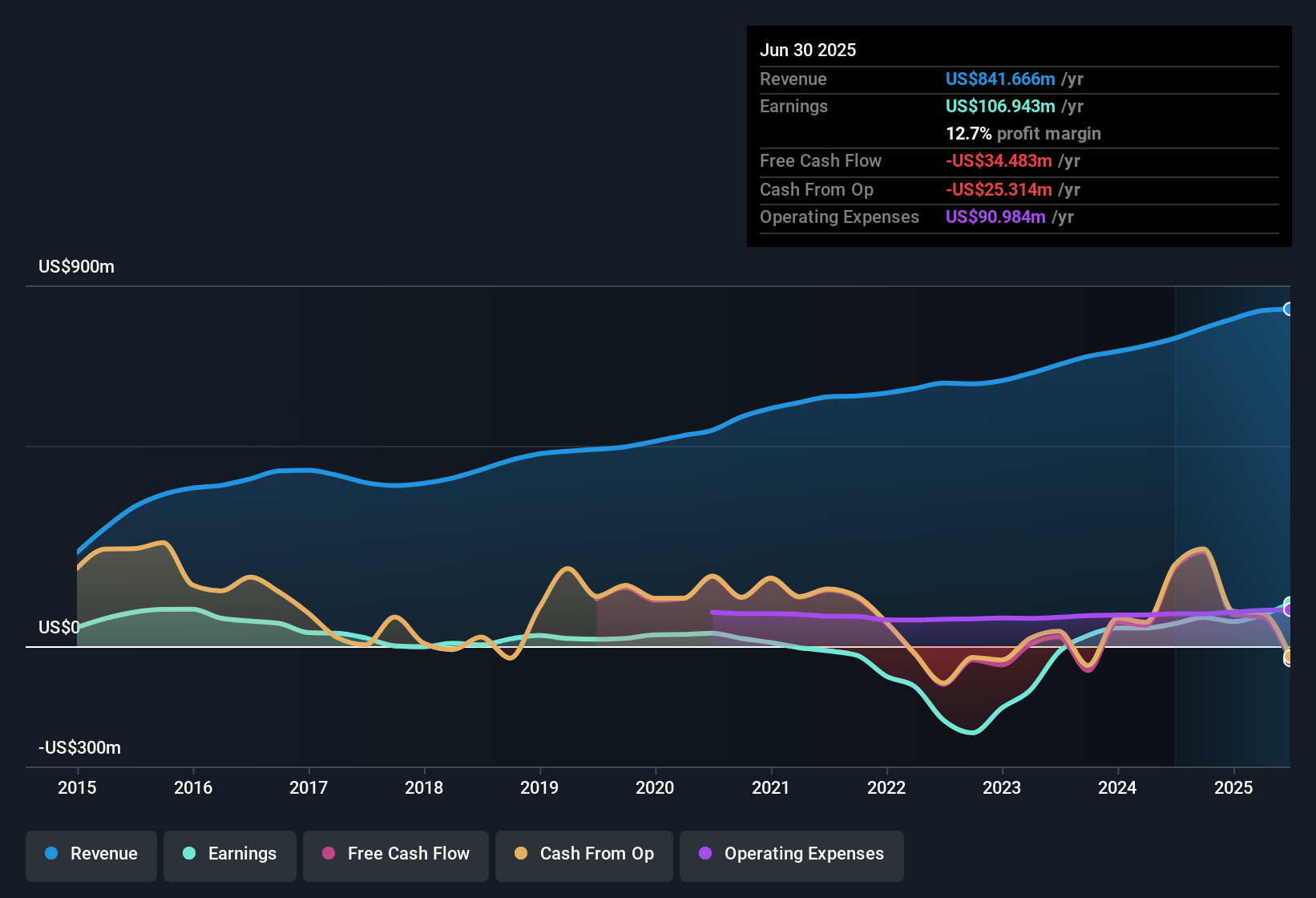Click the Jun 30 2025 tooltip date
Screen dimensions: 1316x898
click(x=808, y=50)
